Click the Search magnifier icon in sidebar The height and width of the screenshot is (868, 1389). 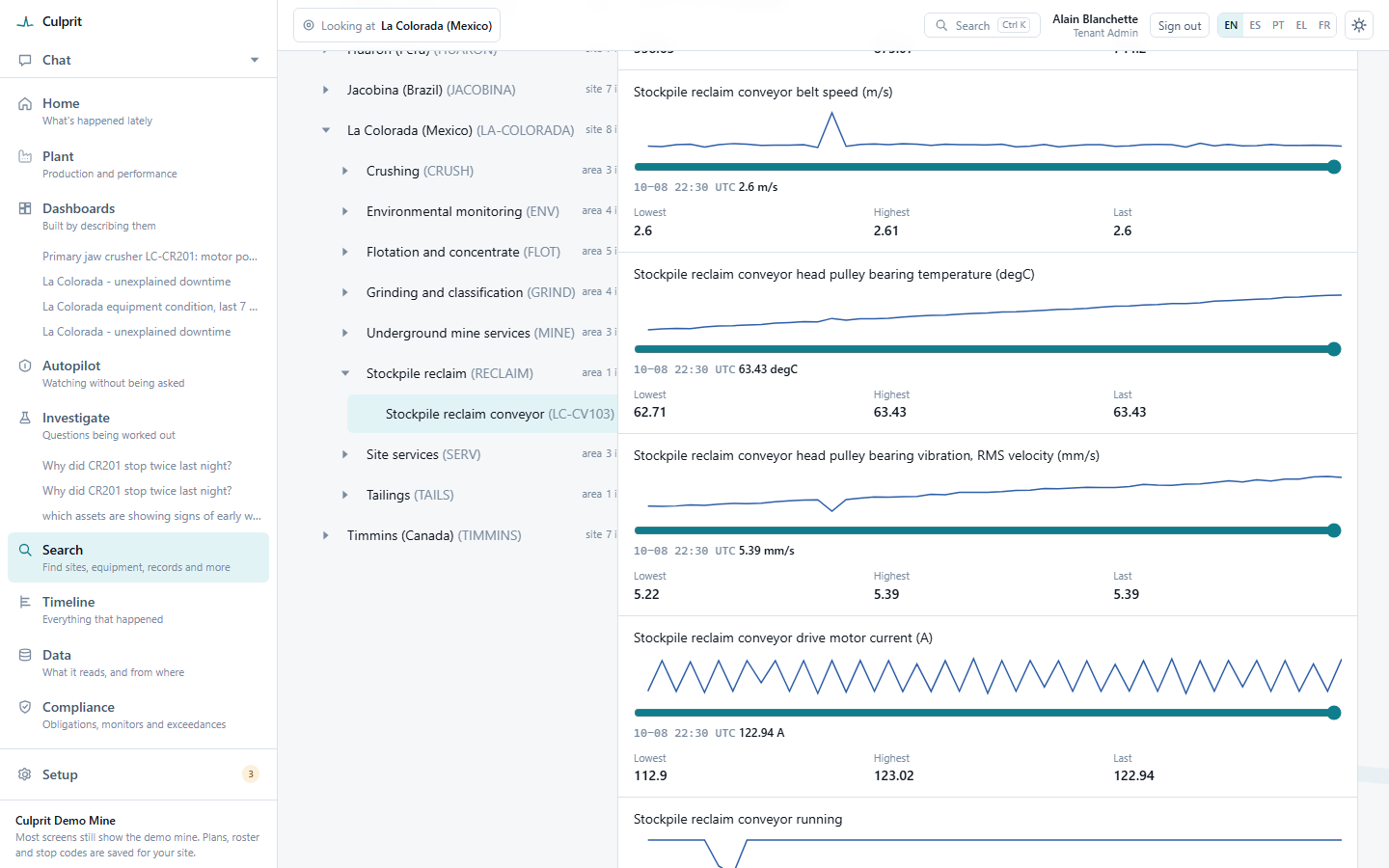(25, 550)
